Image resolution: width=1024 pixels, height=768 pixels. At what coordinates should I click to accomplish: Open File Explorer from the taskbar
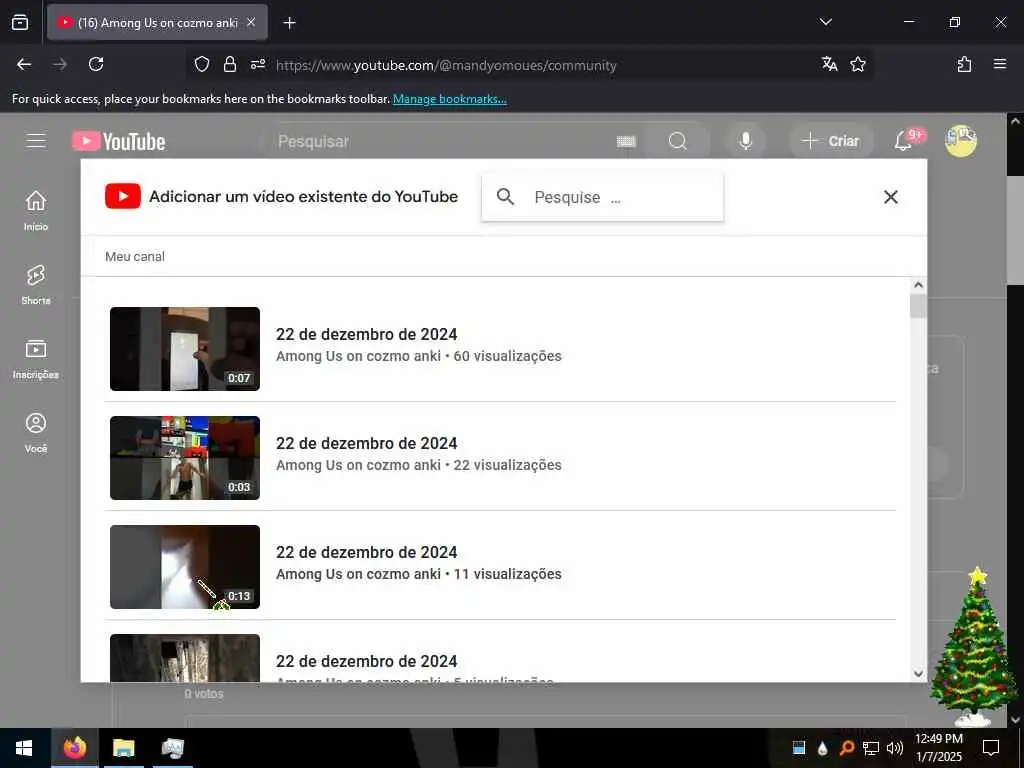(123, 748)
